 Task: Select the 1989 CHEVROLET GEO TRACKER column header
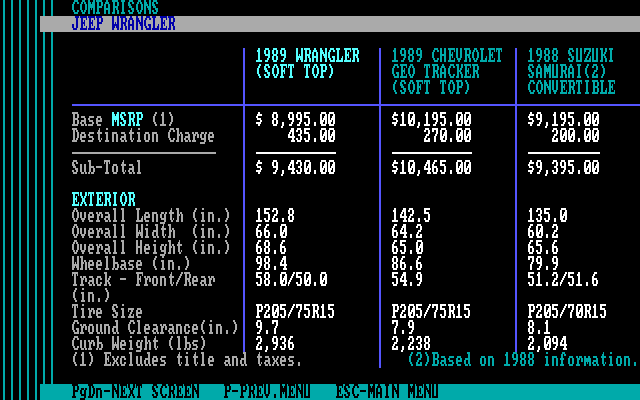point(447,71)
